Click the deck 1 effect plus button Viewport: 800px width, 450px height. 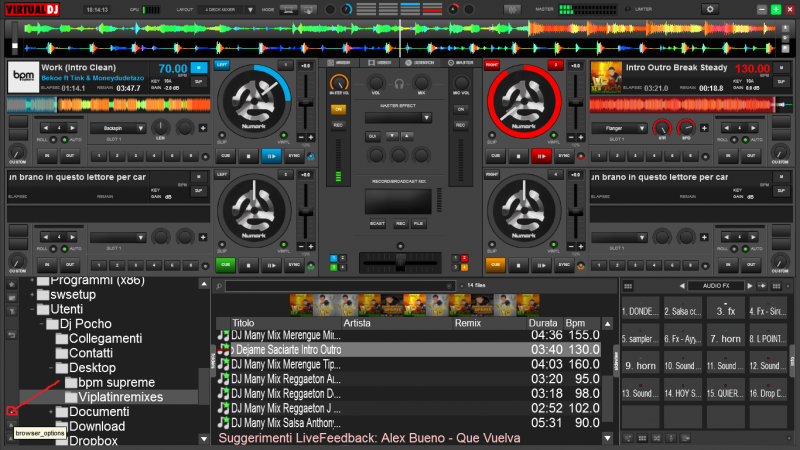click(203, 128)
